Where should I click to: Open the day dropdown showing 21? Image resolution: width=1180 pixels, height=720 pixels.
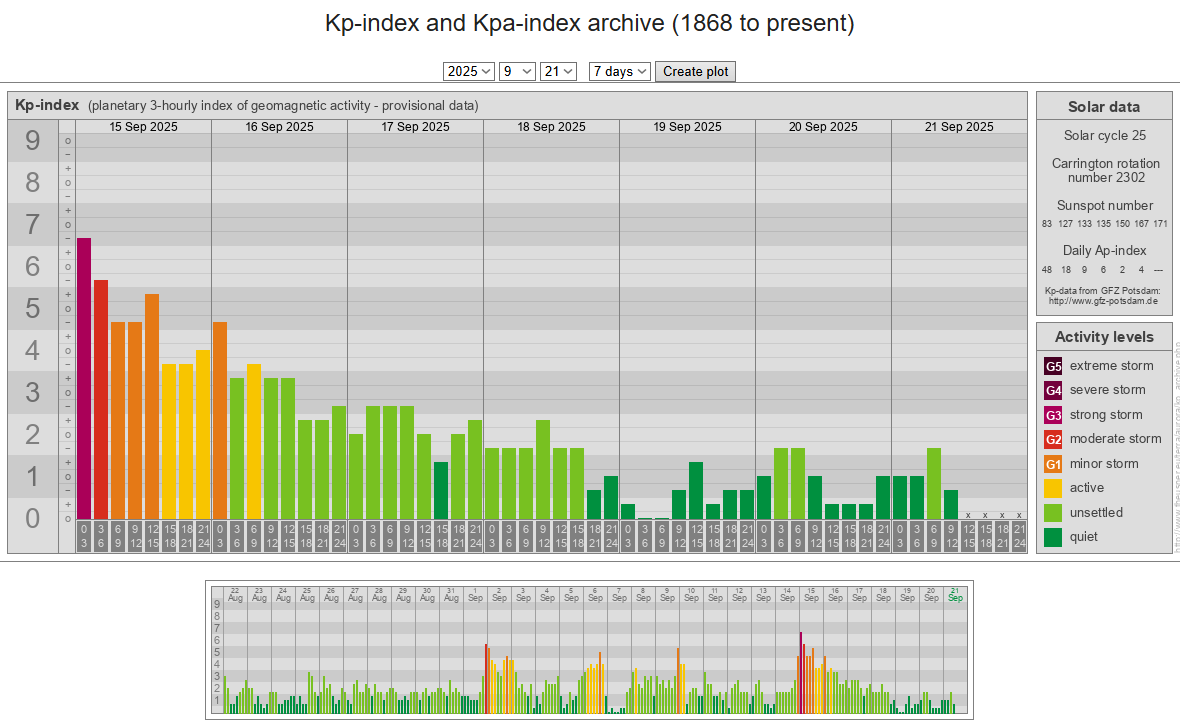pos(558,71)
